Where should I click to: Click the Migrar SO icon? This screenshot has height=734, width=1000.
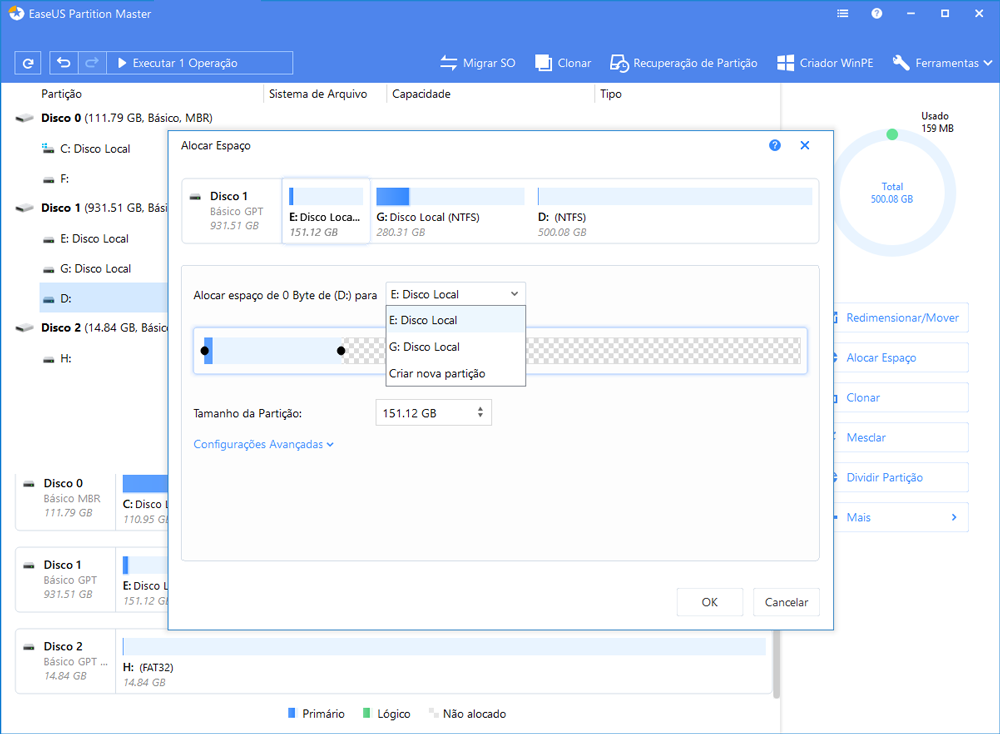click(449, 63)
